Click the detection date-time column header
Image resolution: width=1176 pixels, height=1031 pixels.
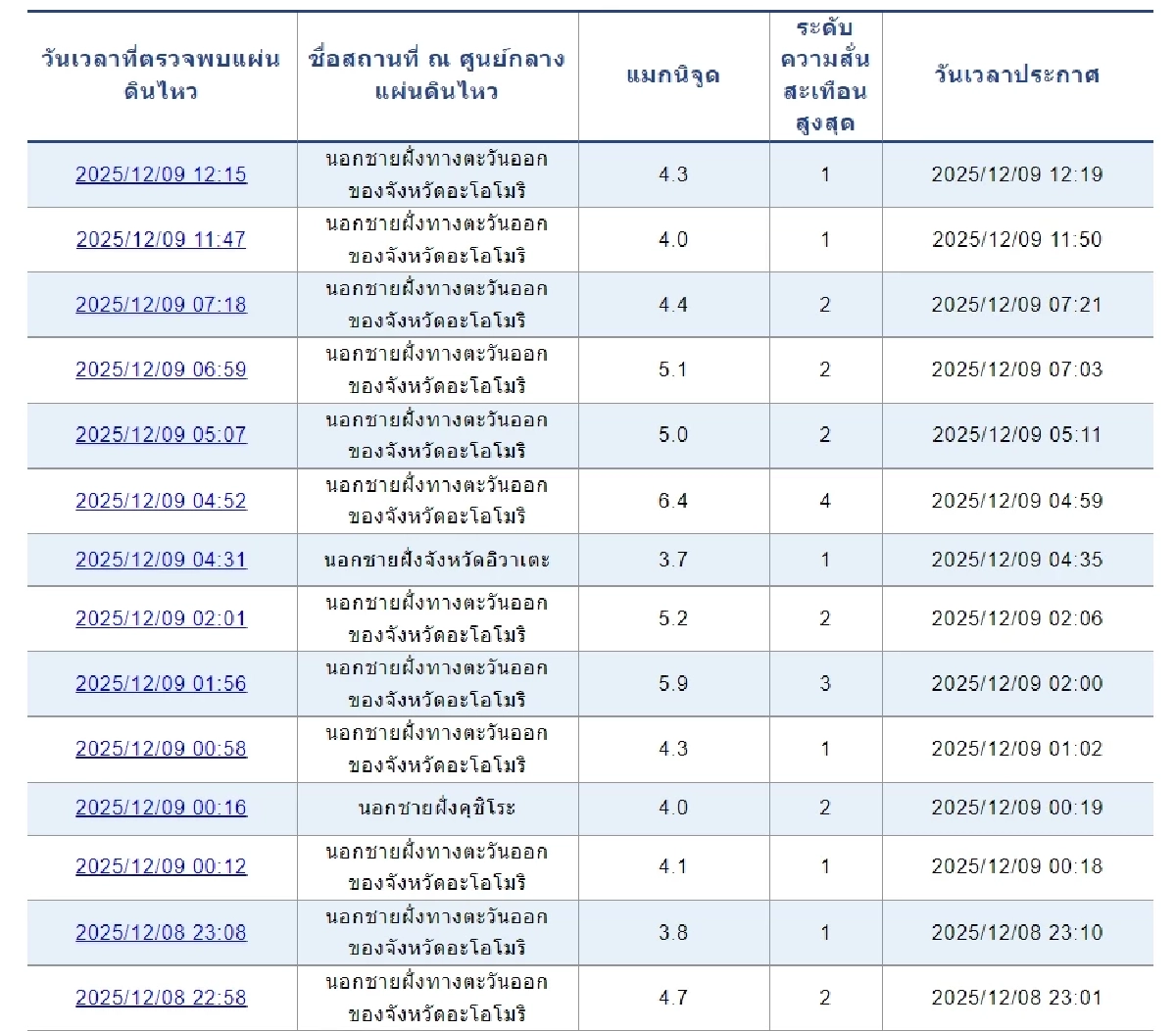[160, 72]
